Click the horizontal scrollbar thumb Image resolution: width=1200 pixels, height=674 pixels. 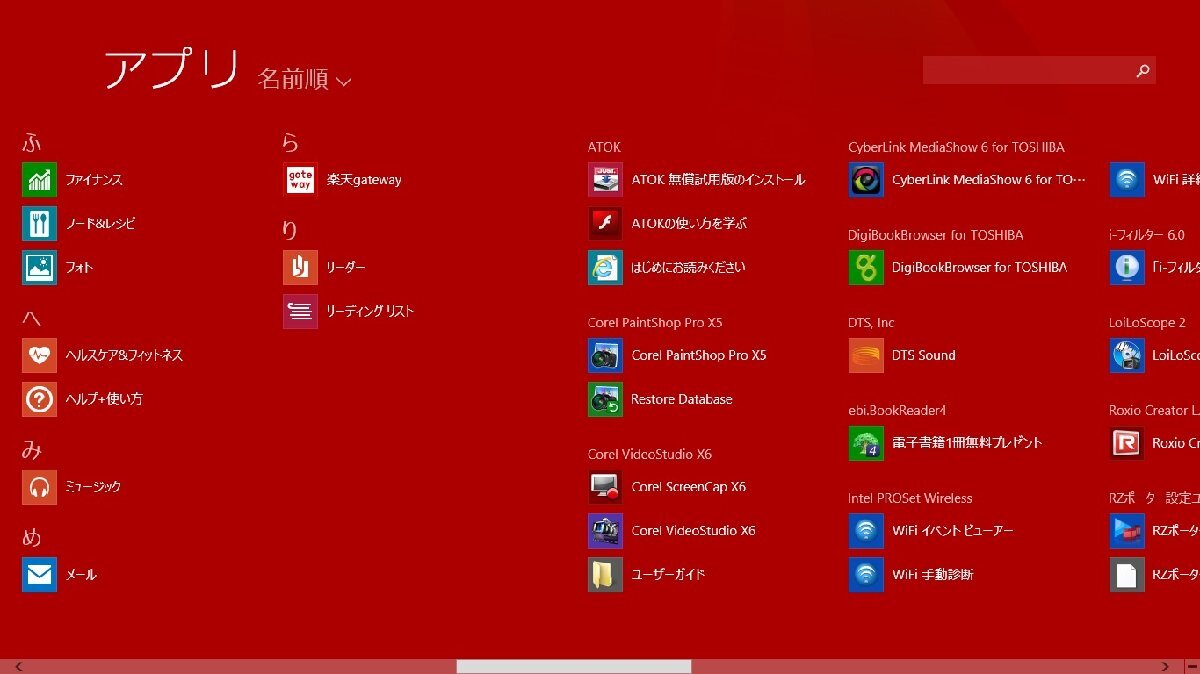click(573, 666)
